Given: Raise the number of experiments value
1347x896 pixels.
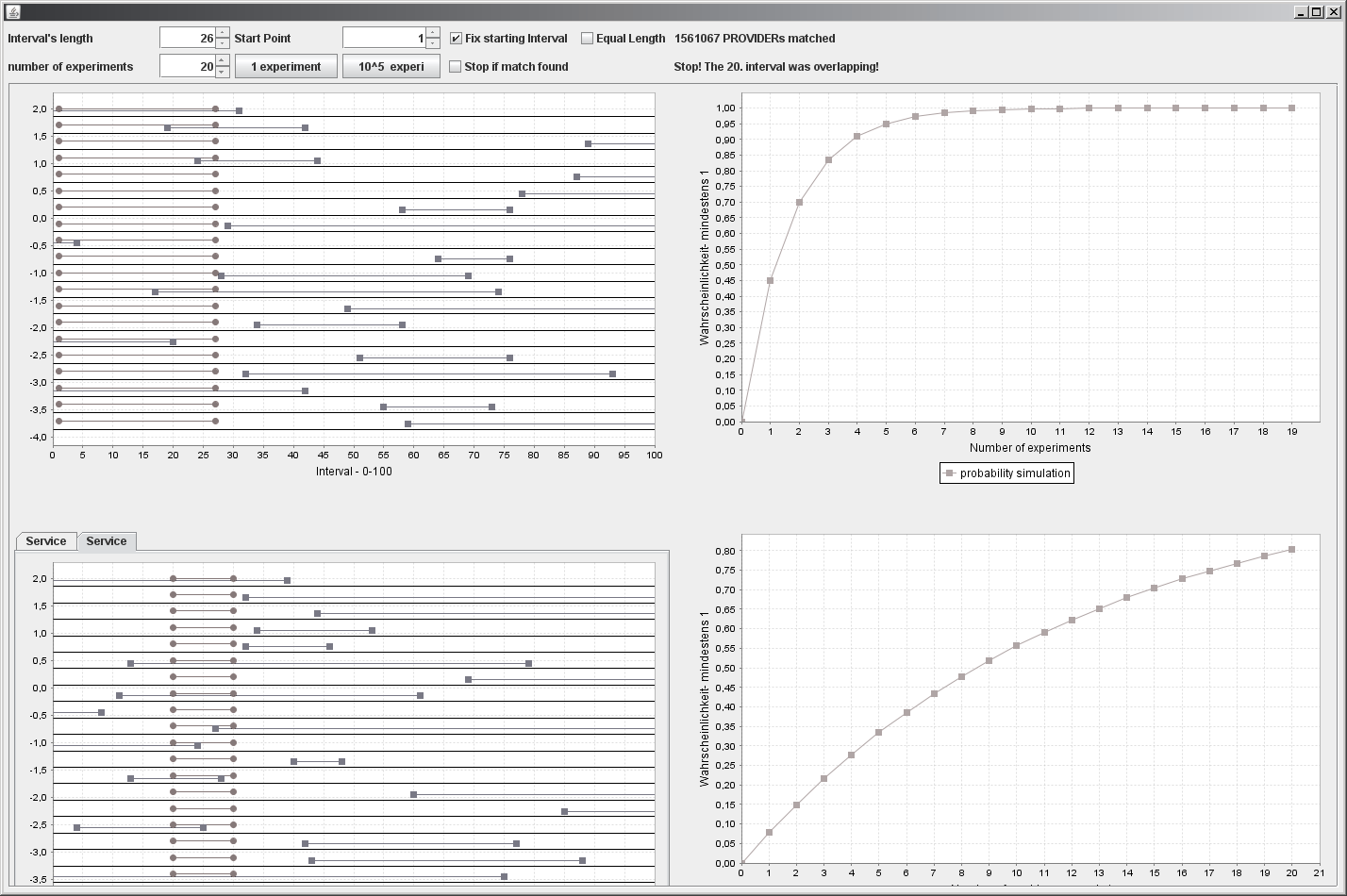Looking at the screenshot, I should coord(223,61).
